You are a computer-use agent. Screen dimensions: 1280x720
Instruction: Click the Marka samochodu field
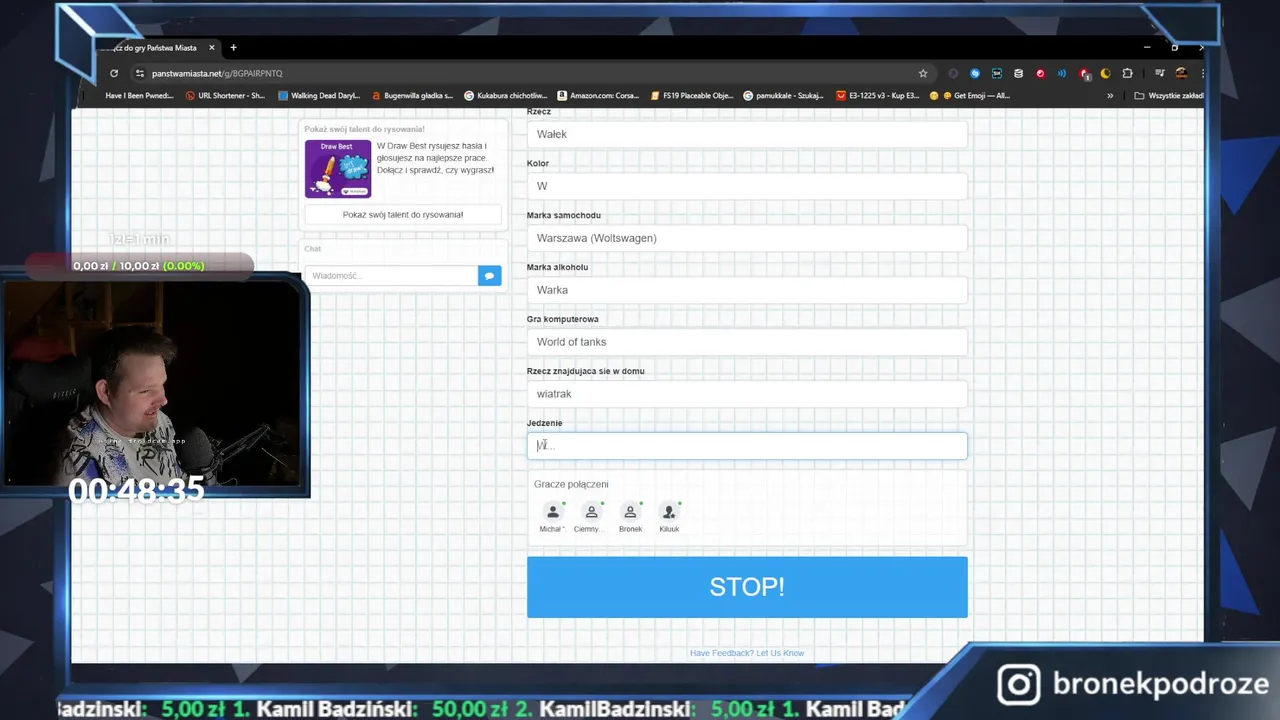tap(747, 238)
